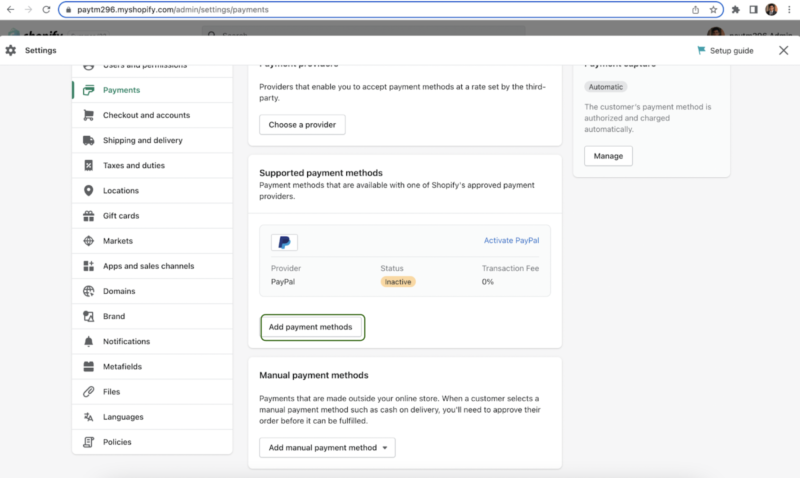Open Markets settings
The height and width of the screenshot is (478, 800).
(152, 241)
